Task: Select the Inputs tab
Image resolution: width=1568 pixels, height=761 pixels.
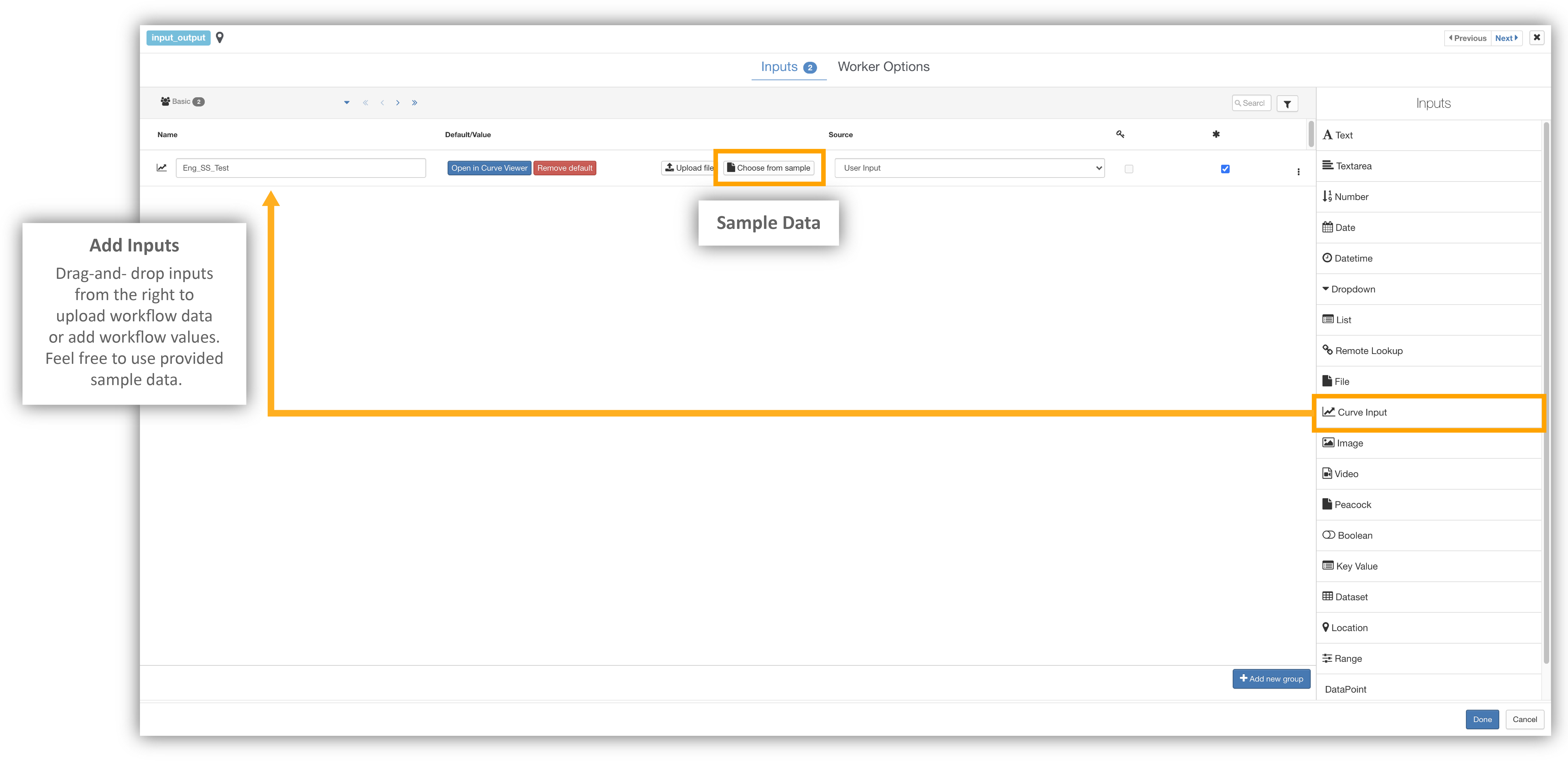Action: 780,67
